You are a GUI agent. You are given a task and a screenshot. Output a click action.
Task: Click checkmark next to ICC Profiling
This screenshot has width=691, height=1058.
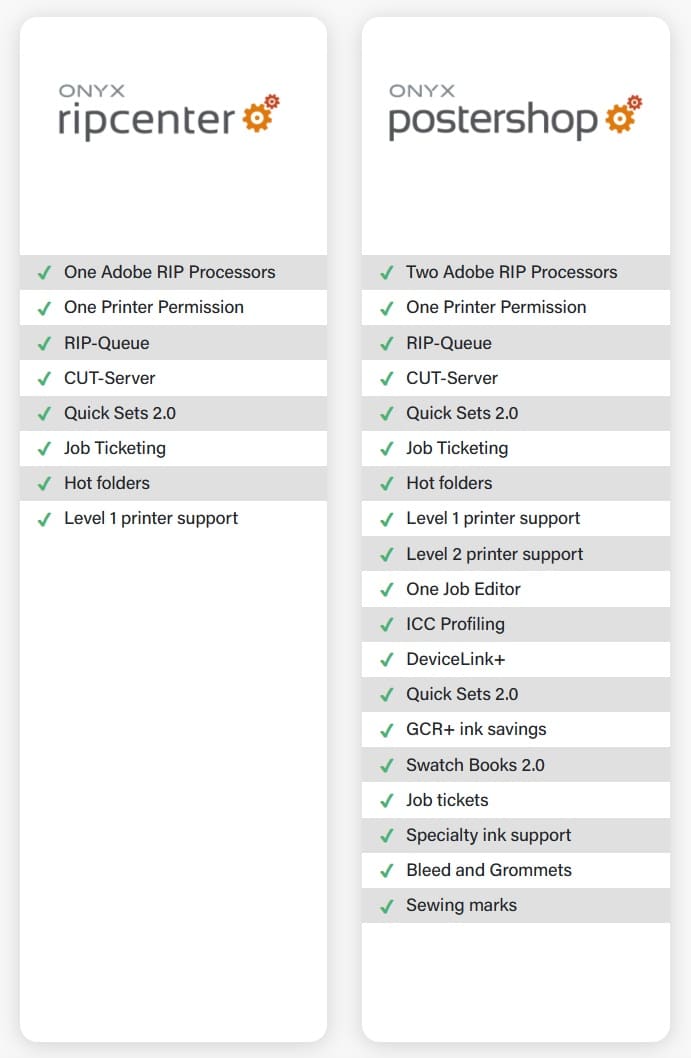tap(386, 625)
